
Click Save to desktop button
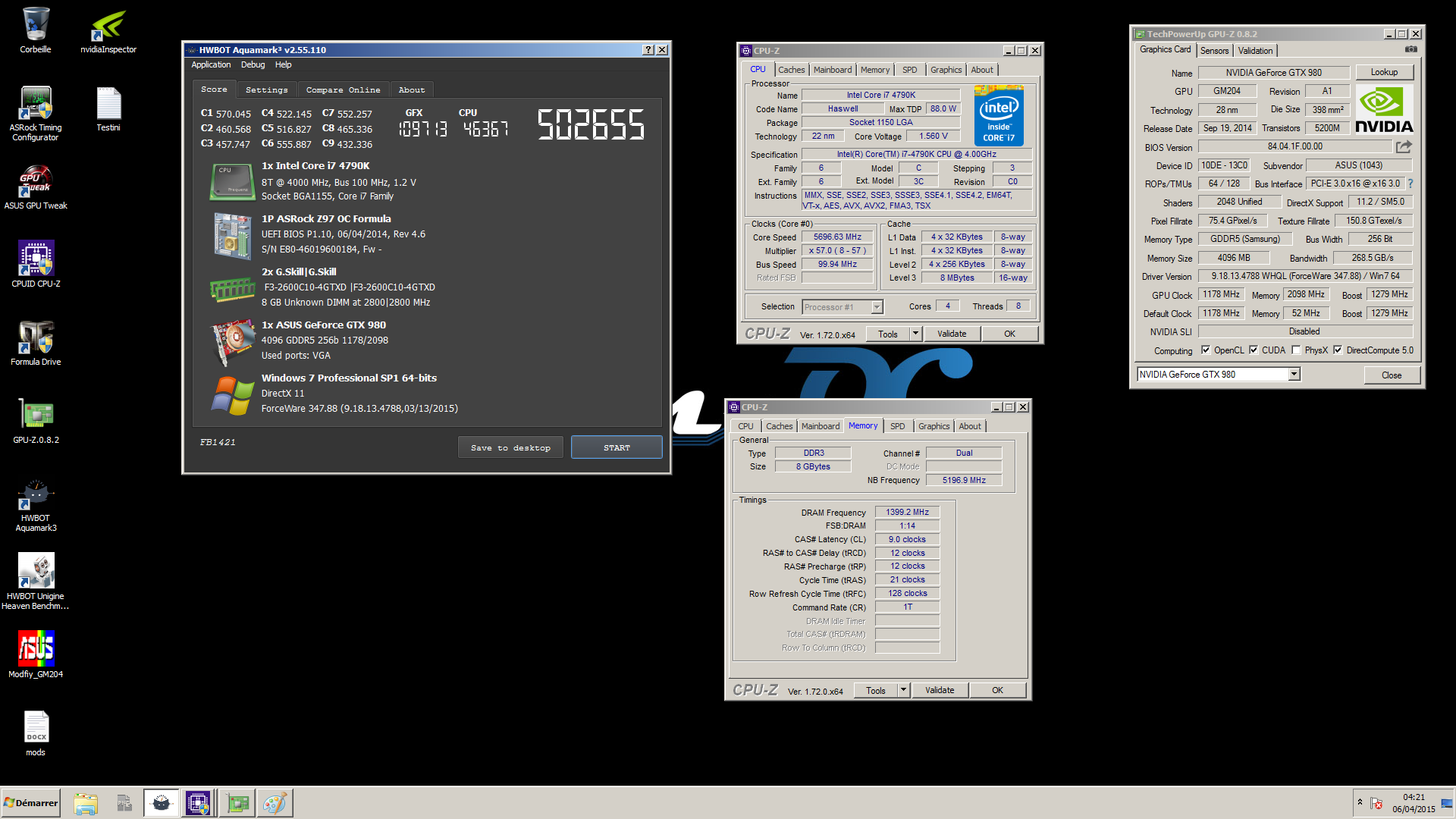click(x=510, y=447)
